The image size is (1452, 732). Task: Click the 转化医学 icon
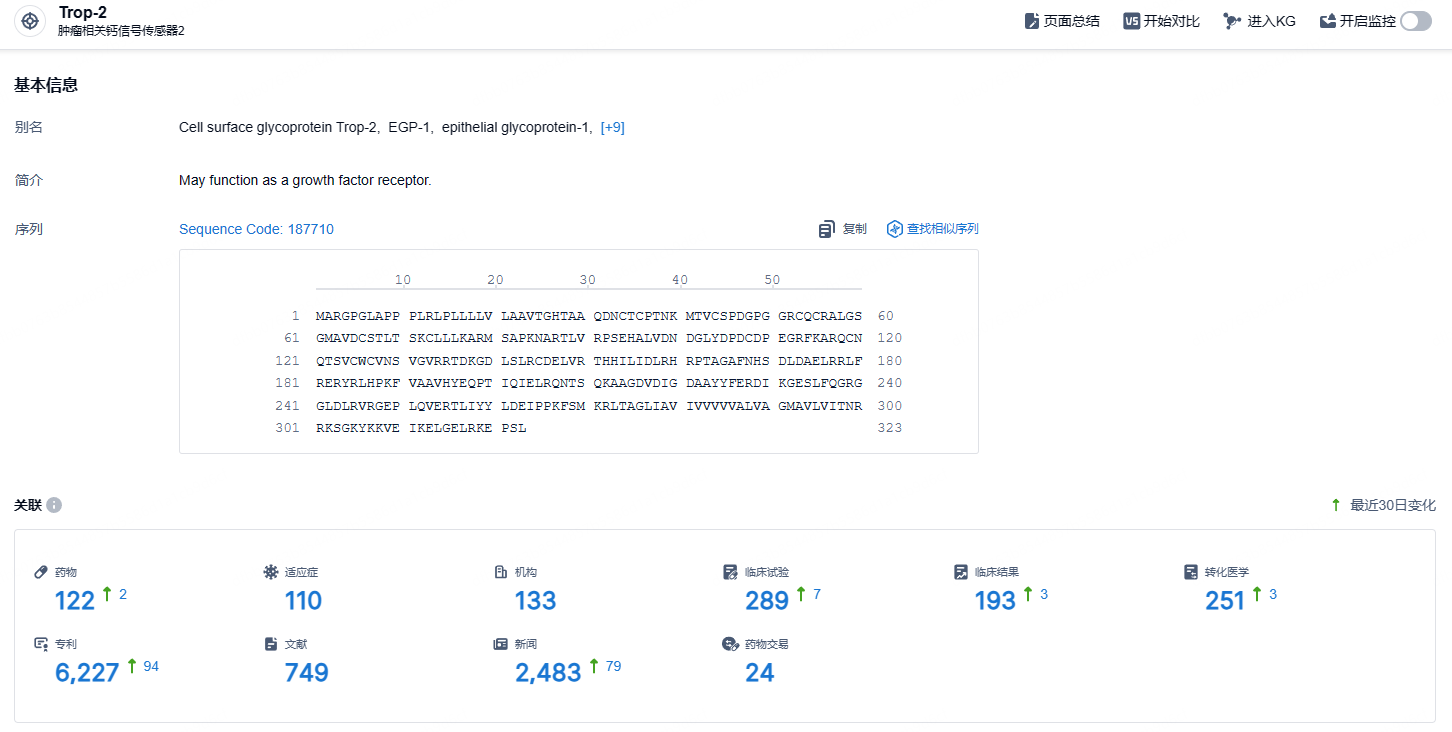[1190, 572]
